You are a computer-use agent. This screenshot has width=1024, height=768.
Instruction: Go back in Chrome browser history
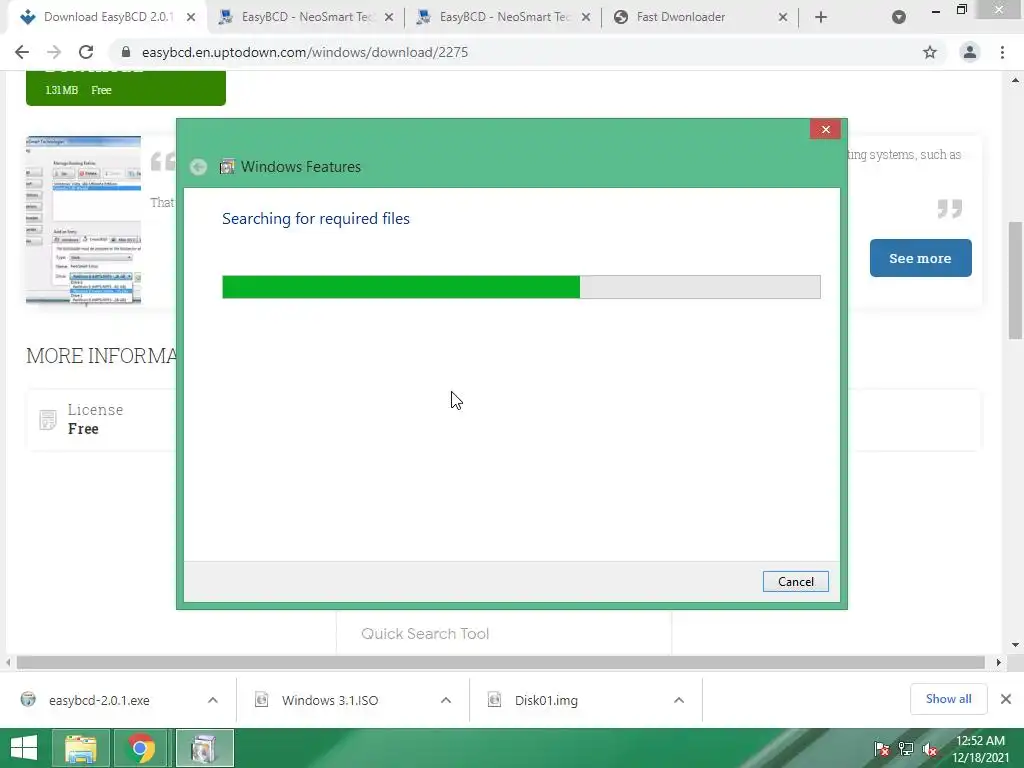[x=22, y=52]
